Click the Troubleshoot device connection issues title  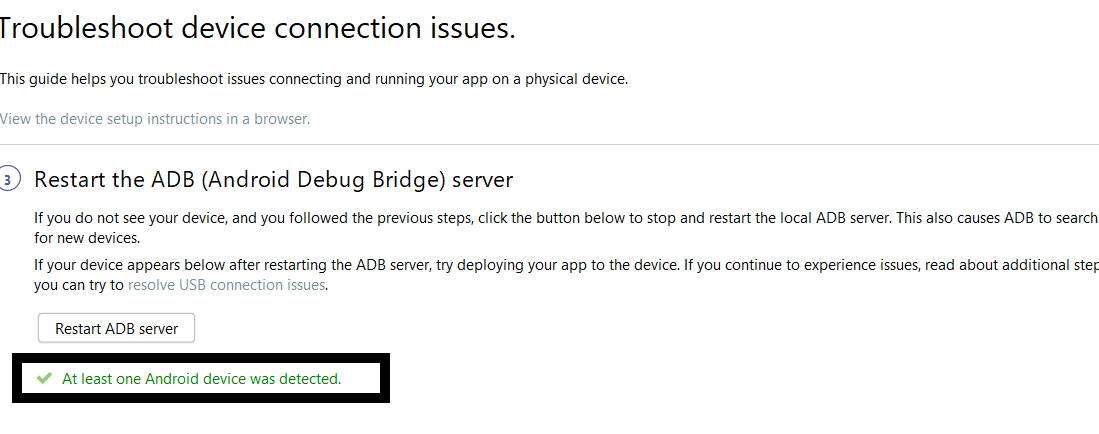tap(257, 28)
